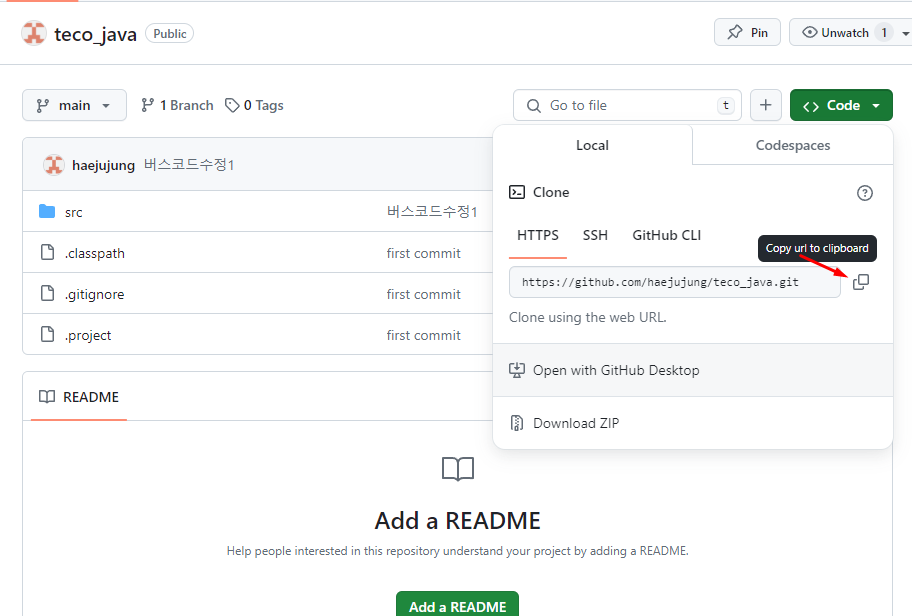Image resolution: width=912 pixels, height=616 pixels.
Task: Click the README book icon in tab
Action: pyautogui.click(x=47, y=397)
